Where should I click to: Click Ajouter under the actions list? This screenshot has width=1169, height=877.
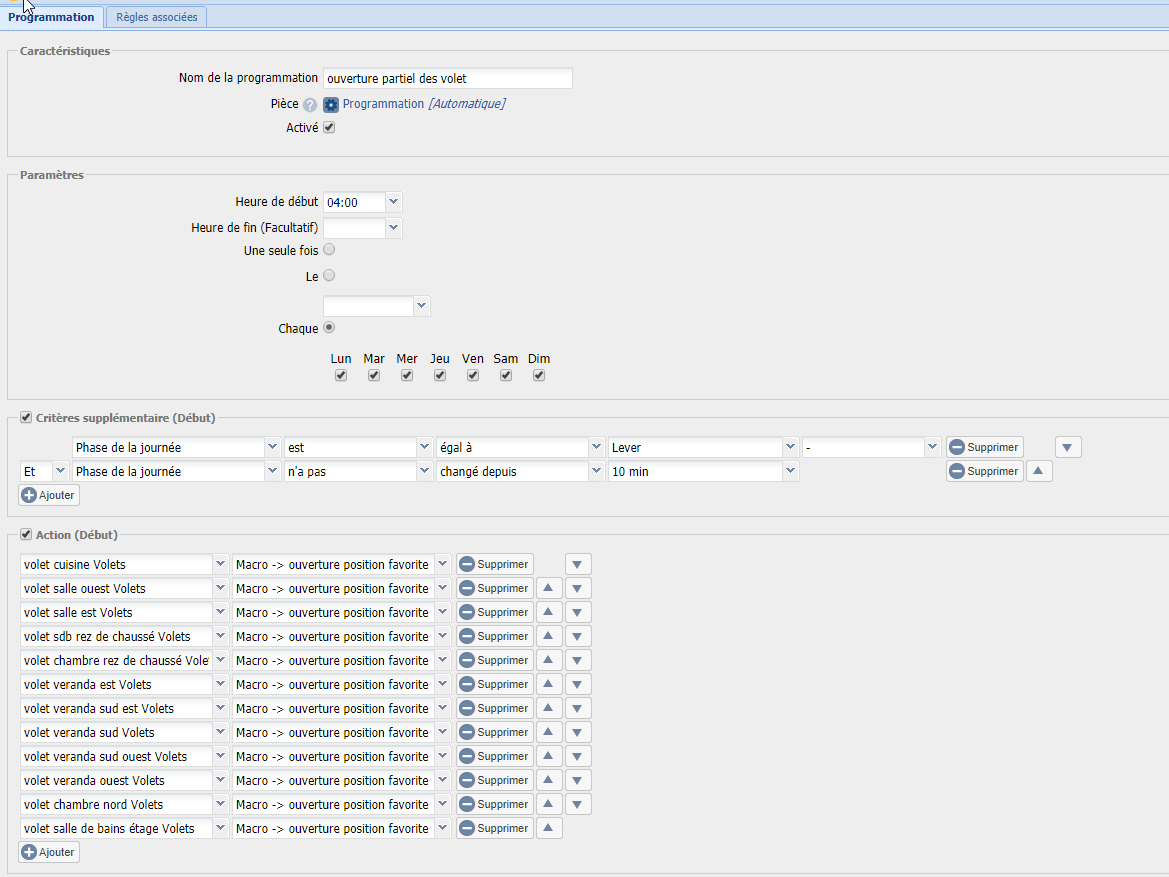[48, 852]
